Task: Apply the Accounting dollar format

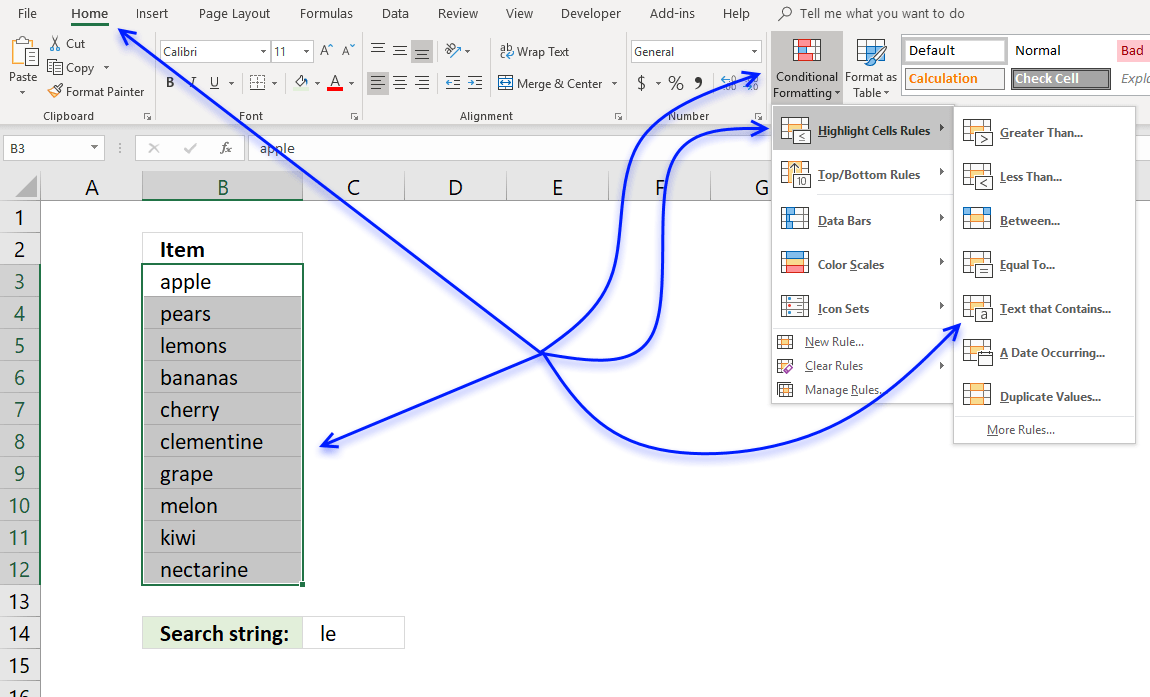Action: pos(642,83)
